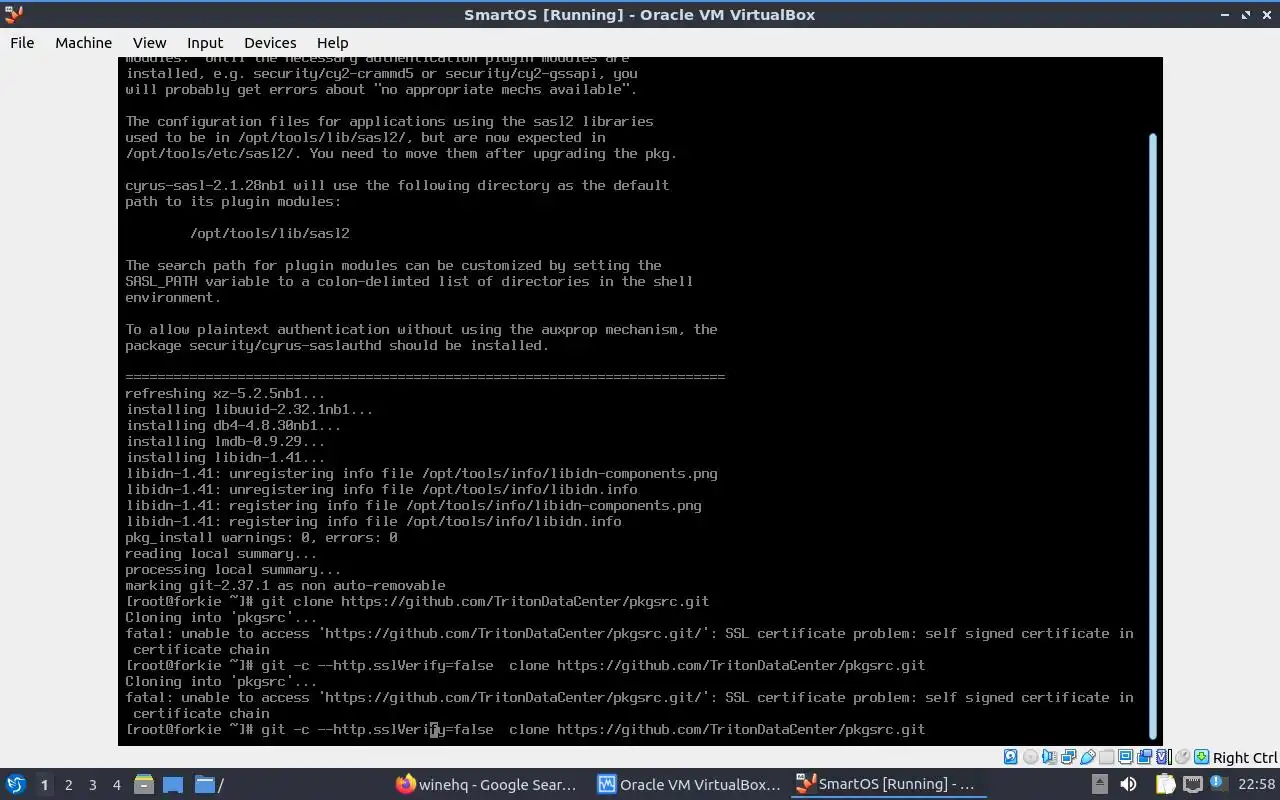This screenshot has height=800, width=1280.
Task: Open the Machine menu
Action: click(83, 42)
